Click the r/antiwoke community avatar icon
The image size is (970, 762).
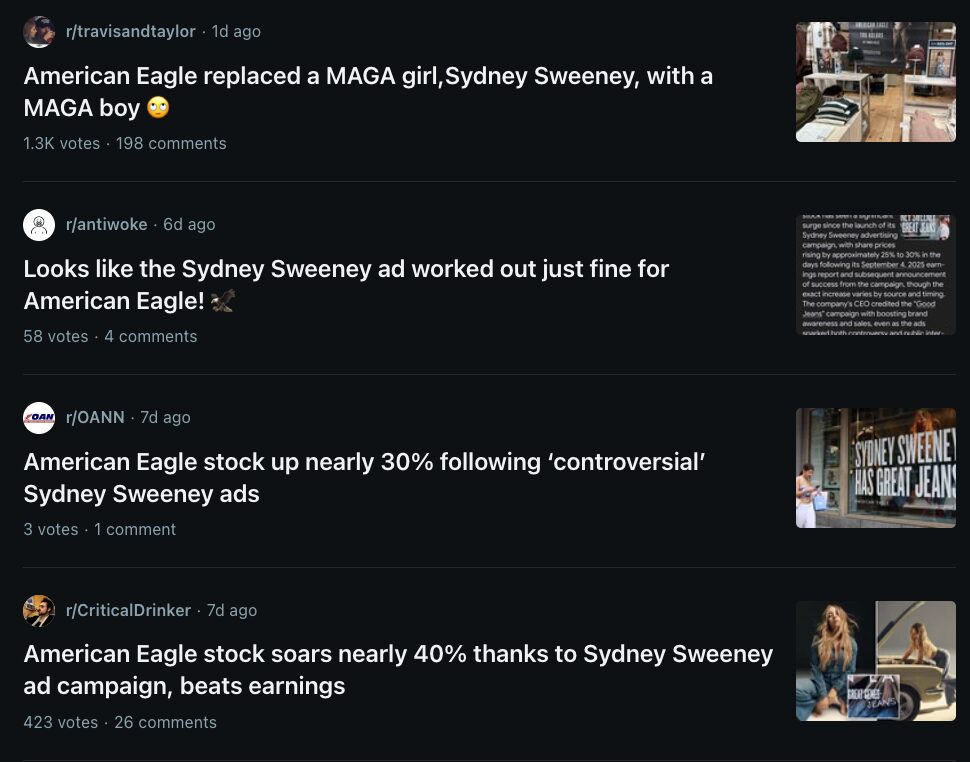pyautogui.click(x=39, y=225)
